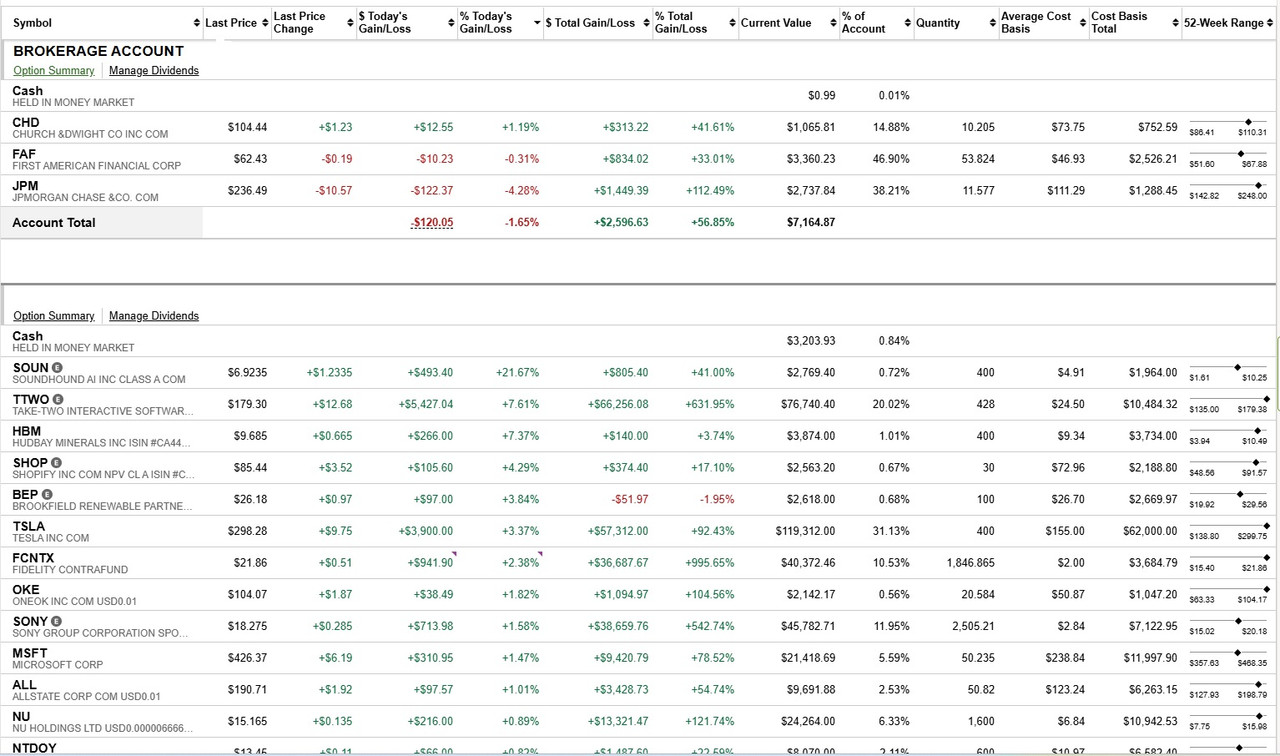
Task: Click SOUN's +21.67% today's gain
Action: pos(517,372)
